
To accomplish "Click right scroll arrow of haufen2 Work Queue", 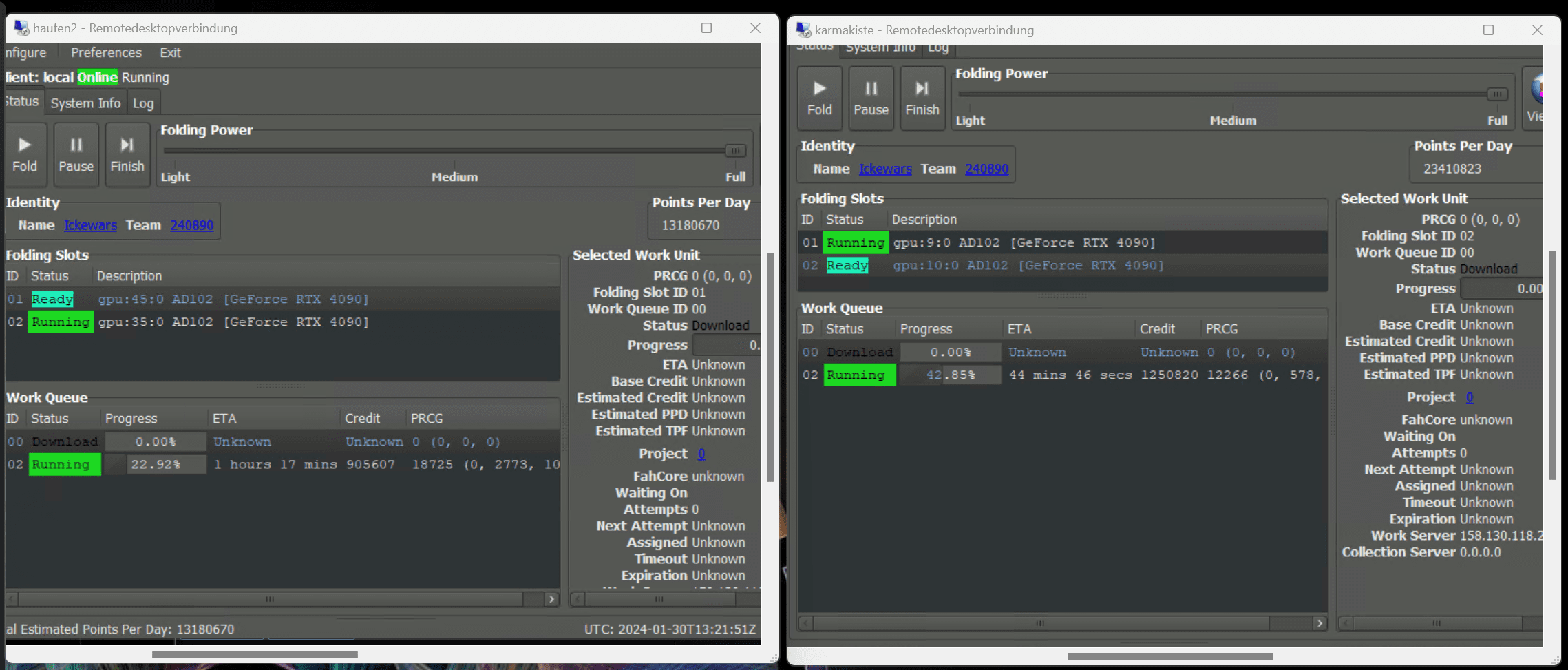I will 551,599.
